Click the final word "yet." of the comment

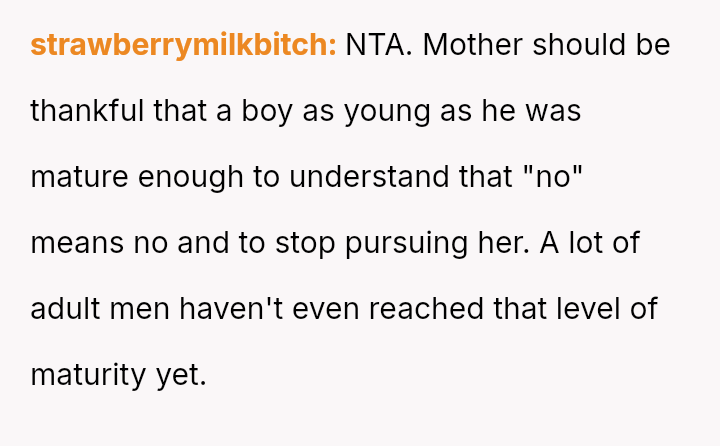pyautogui.click(x=181, y=374)
